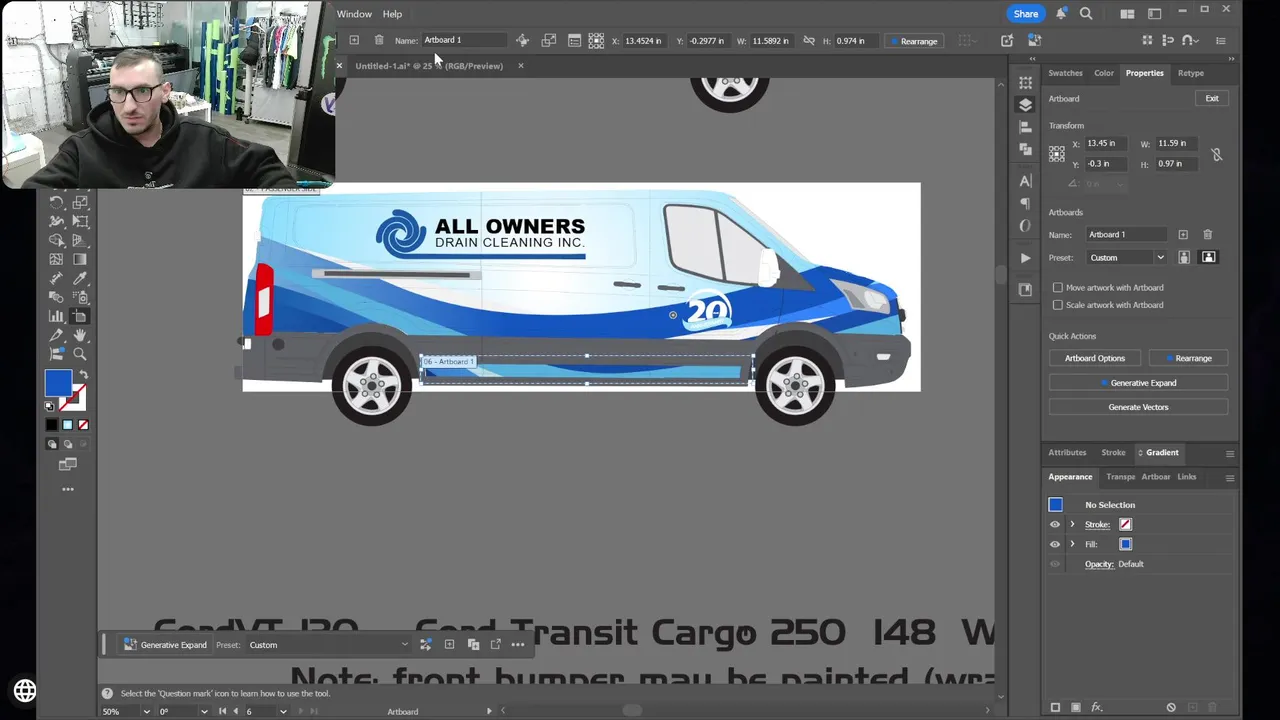
Task: Reset default fill and stroke
Action: click(x=49, y=406)
